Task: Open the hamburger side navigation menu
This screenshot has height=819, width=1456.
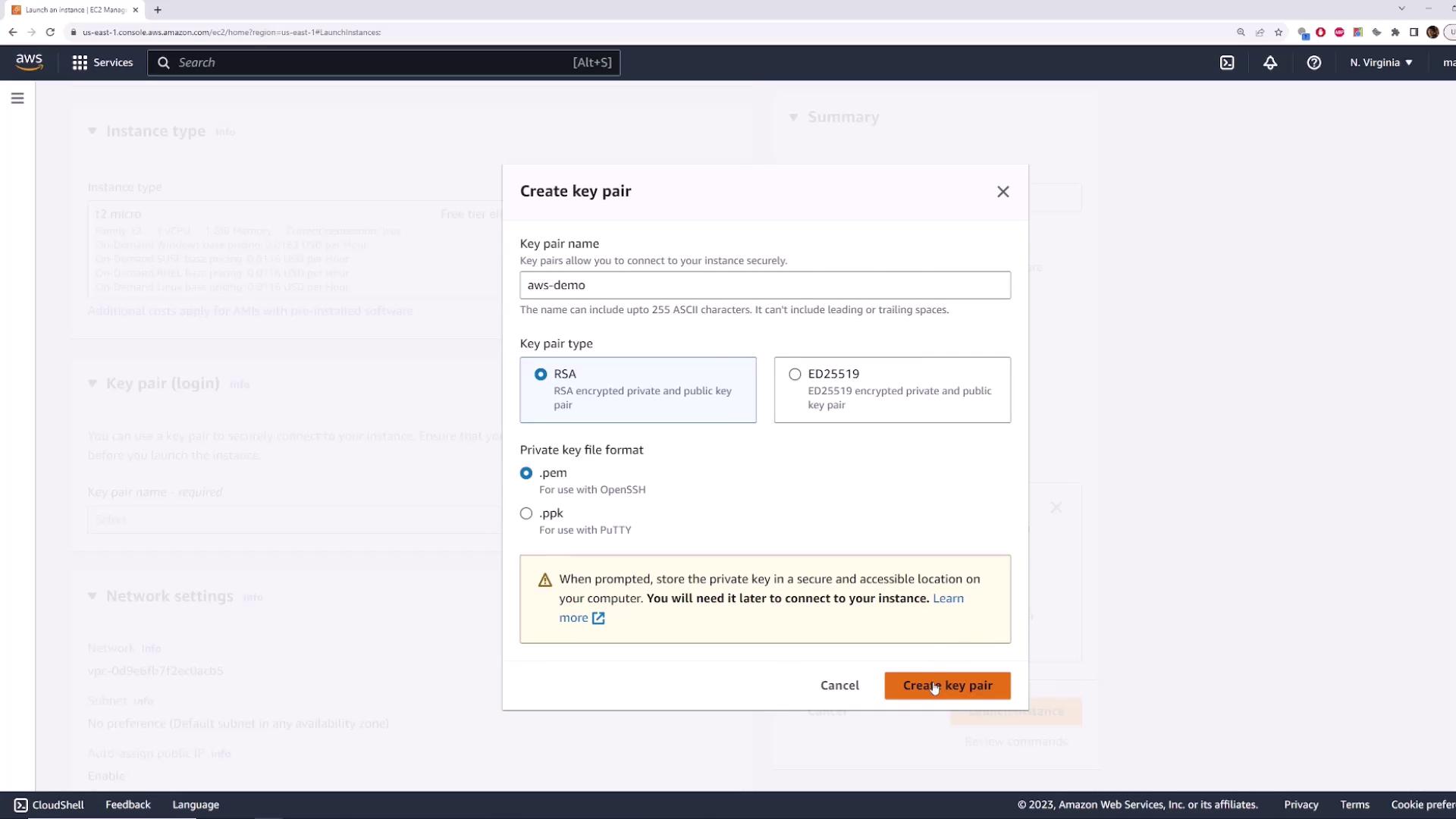Action: pos(17,99)
